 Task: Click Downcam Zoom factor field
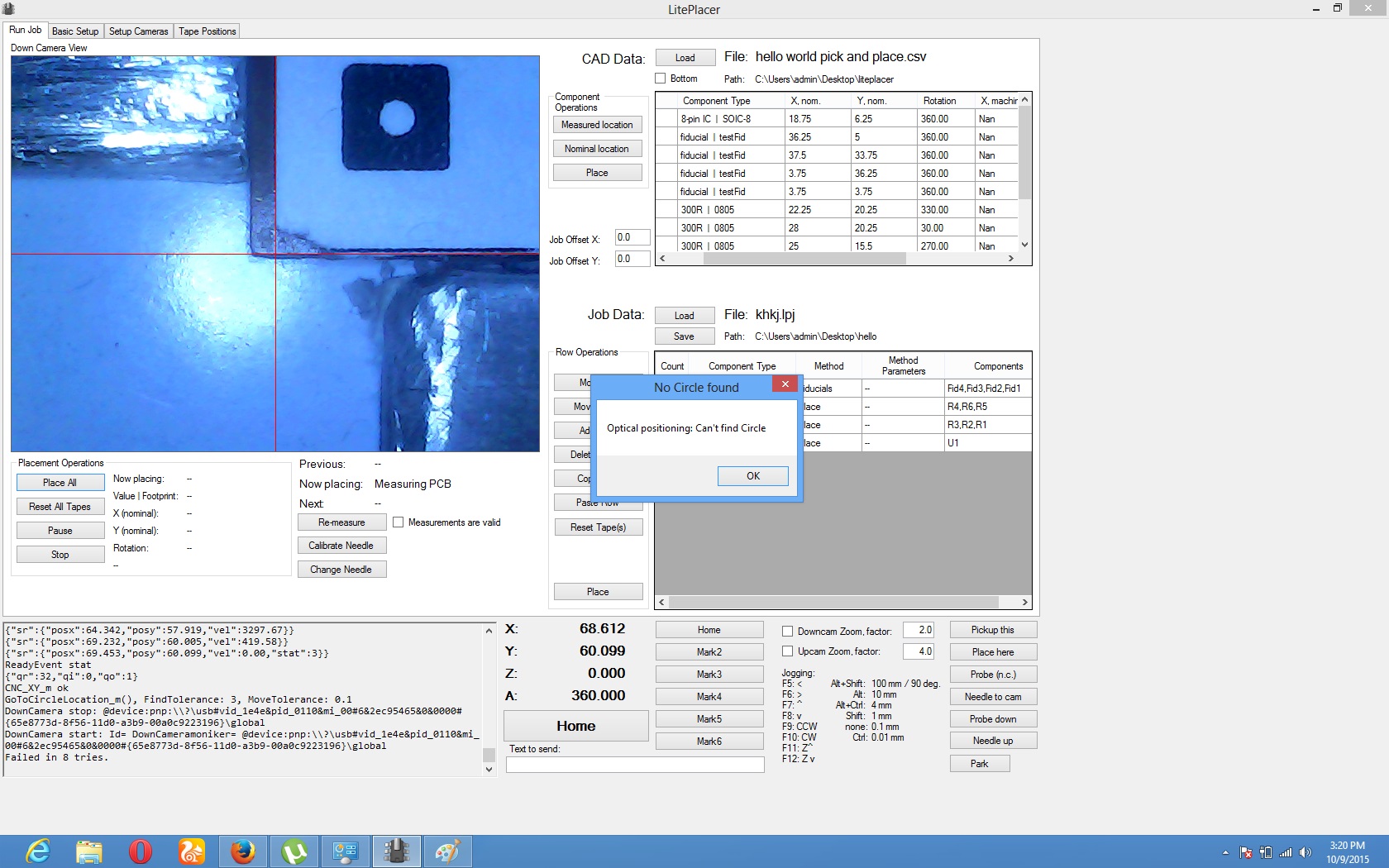(918, 631)
